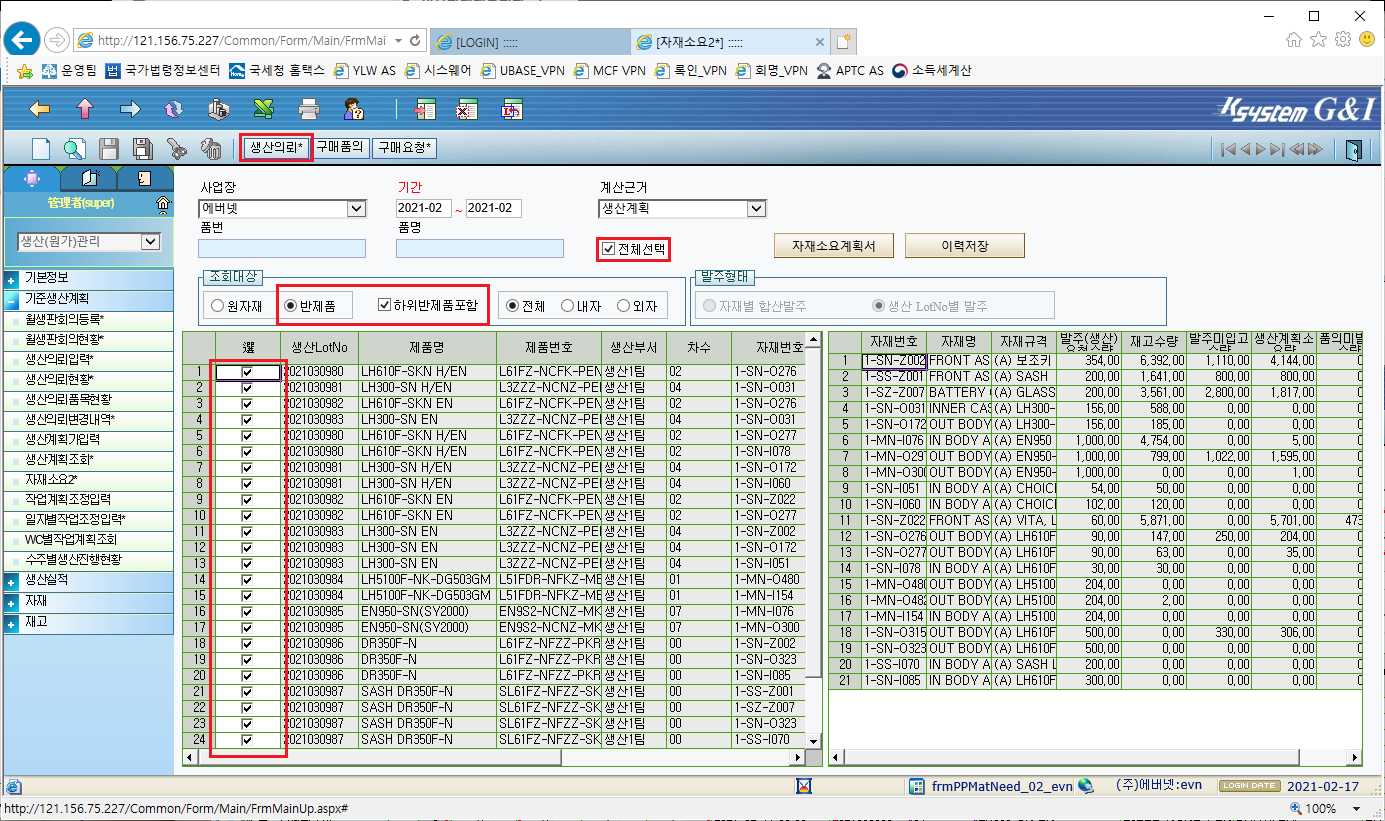Screen dimensions: 1385x821
Task: Expand the 기본정보 menu group
Action: click(11, 279)
